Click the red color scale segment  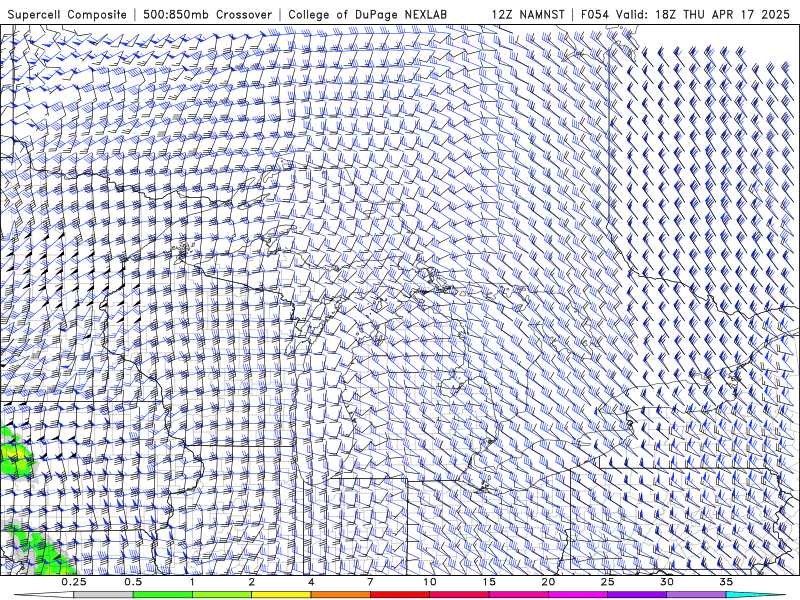399,595
